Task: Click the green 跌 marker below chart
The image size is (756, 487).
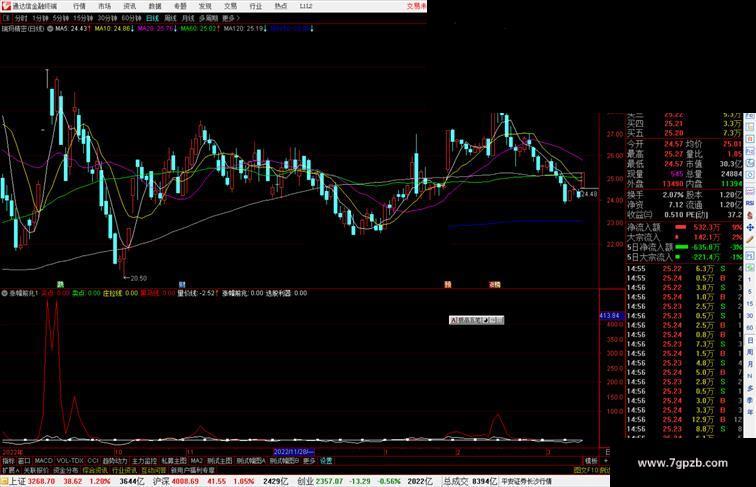Action: (x=61, y=284)
